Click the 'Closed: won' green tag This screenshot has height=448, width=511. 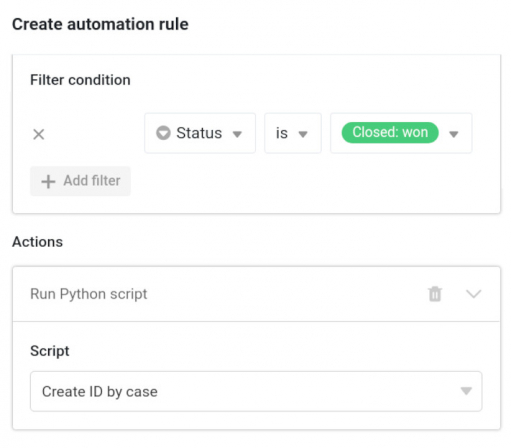[390, 133]
